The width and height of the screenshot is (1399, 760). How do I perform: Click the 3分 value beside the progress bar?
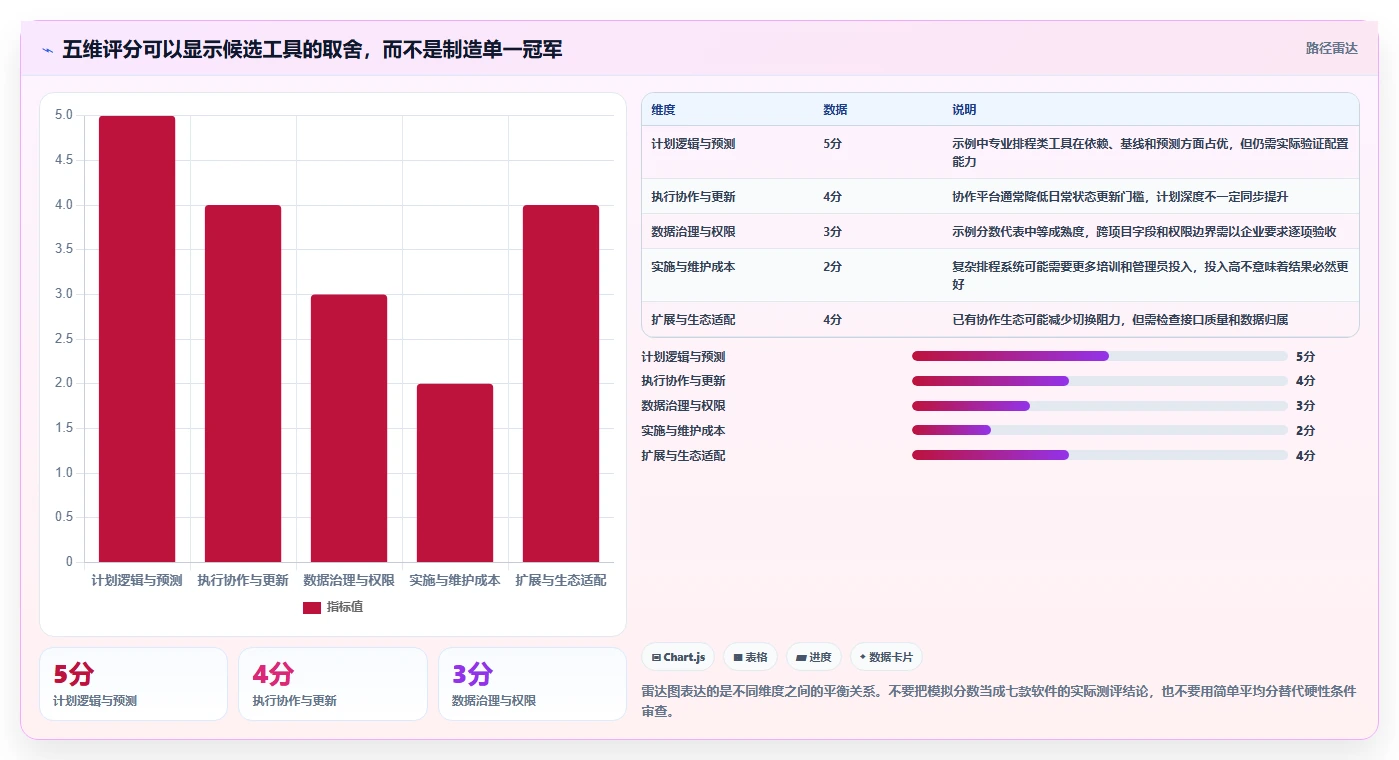pos(1305,406)
